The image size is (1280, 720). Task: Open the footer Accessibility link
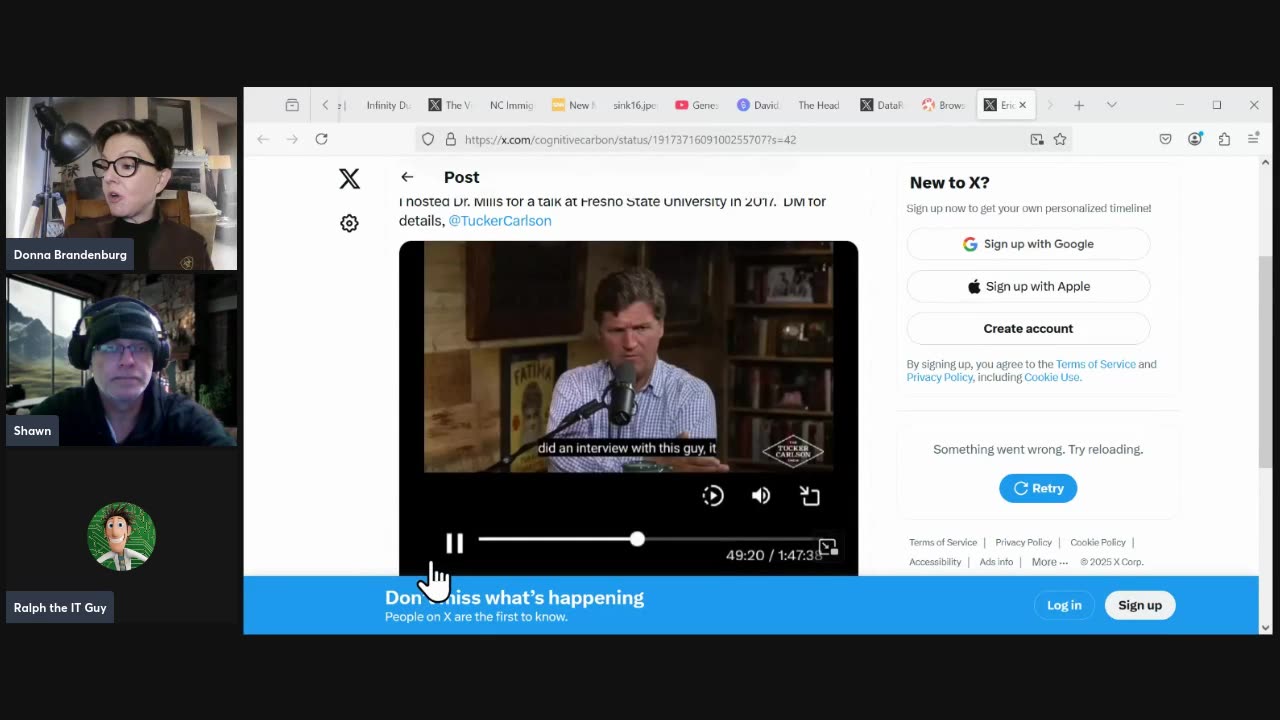pyautogui.click(x=935, y=562)
